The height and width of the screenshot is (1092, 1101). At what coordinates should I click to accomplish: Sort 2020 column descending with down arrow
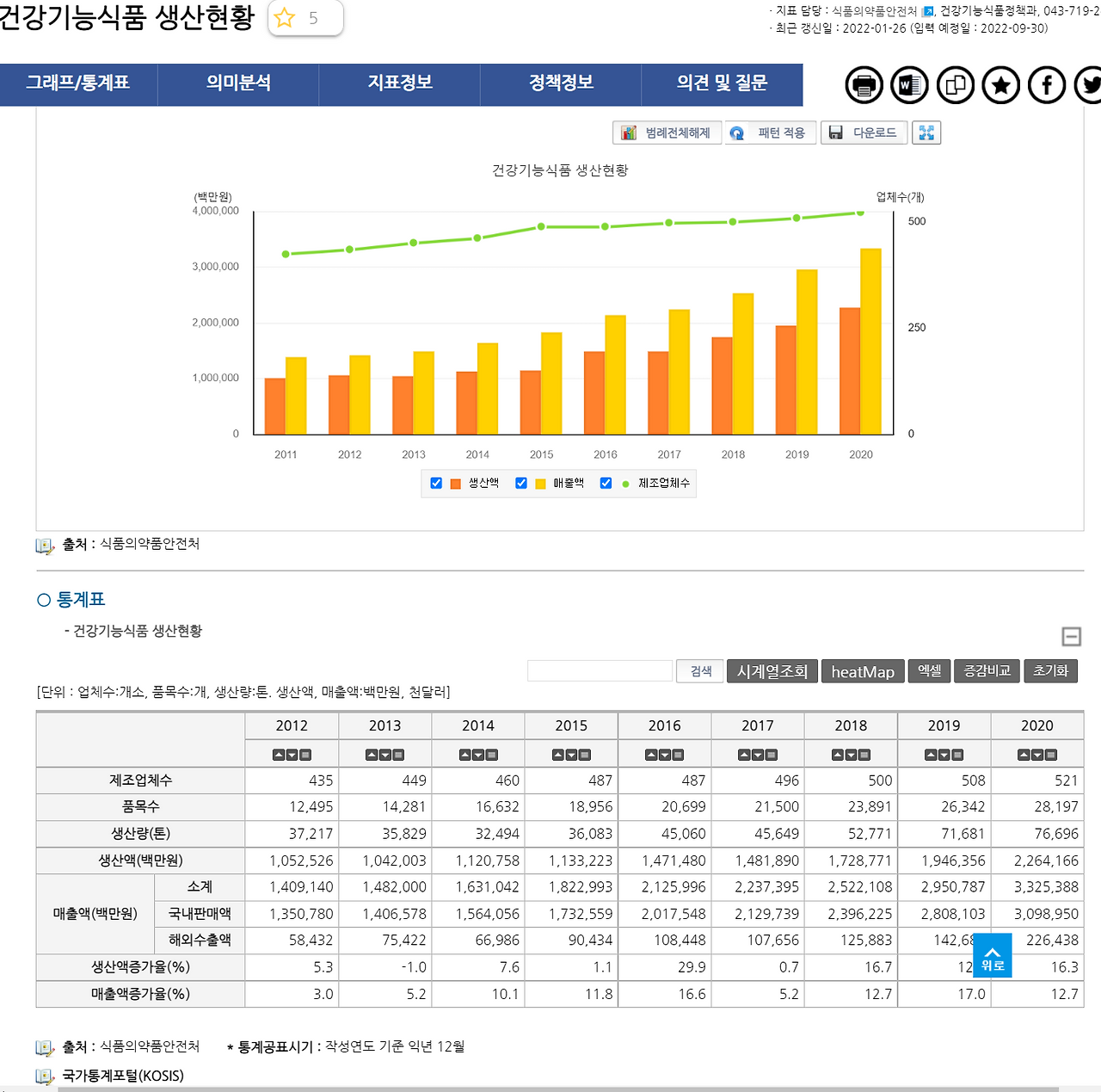point(1037,755)
